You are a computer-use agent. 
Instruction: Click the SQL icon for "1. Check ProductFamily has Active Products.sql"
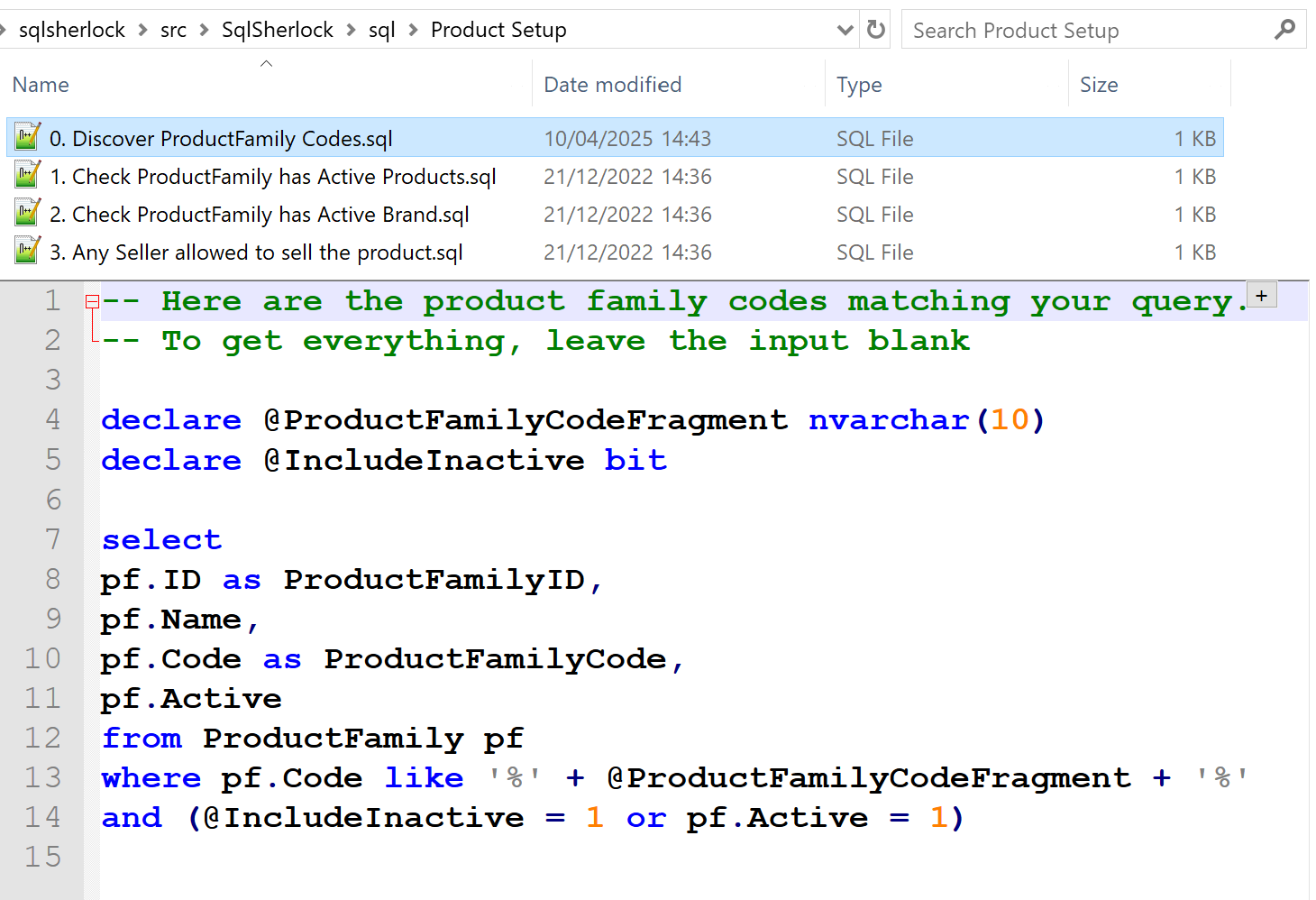click(x=27, y=175)
